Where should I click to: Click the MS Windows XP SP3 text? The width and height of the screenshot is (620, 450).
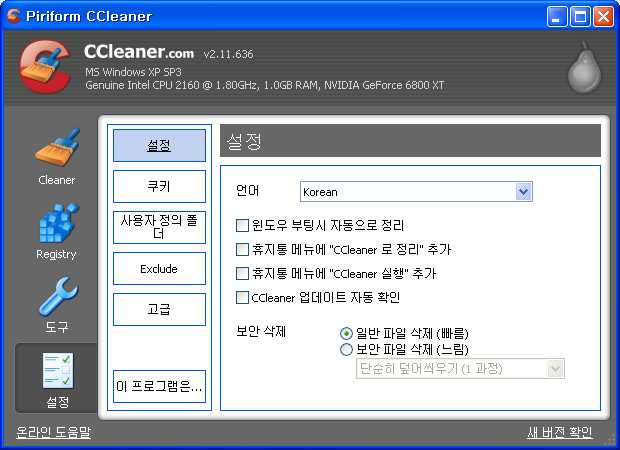point(133,72)
